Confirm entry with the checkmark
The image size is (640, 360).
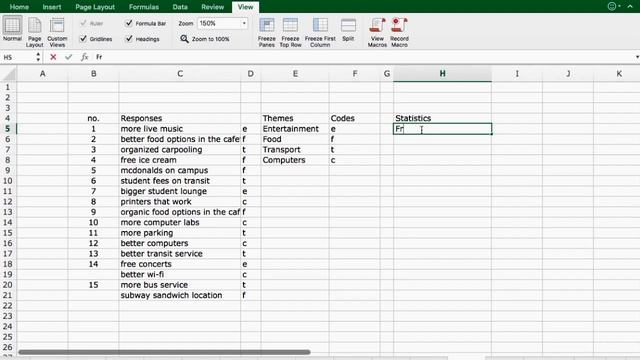click(x=69, y=57)
